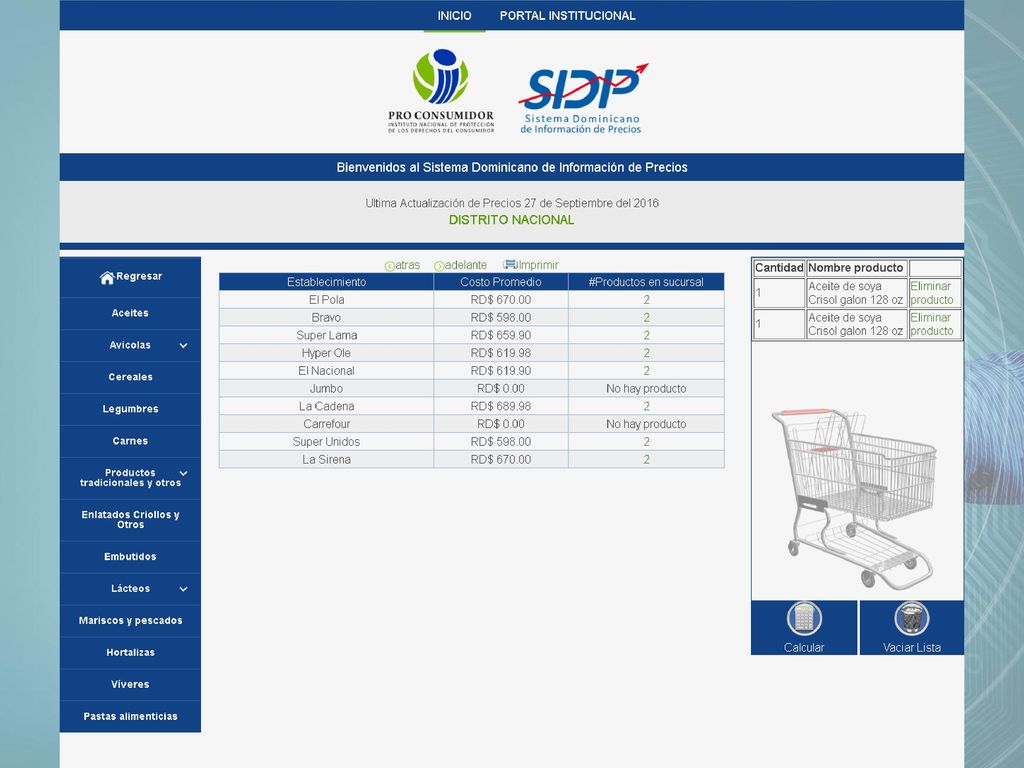
Task: Open Enlatados Criollos y Otros category
Action: pos(130,520)
